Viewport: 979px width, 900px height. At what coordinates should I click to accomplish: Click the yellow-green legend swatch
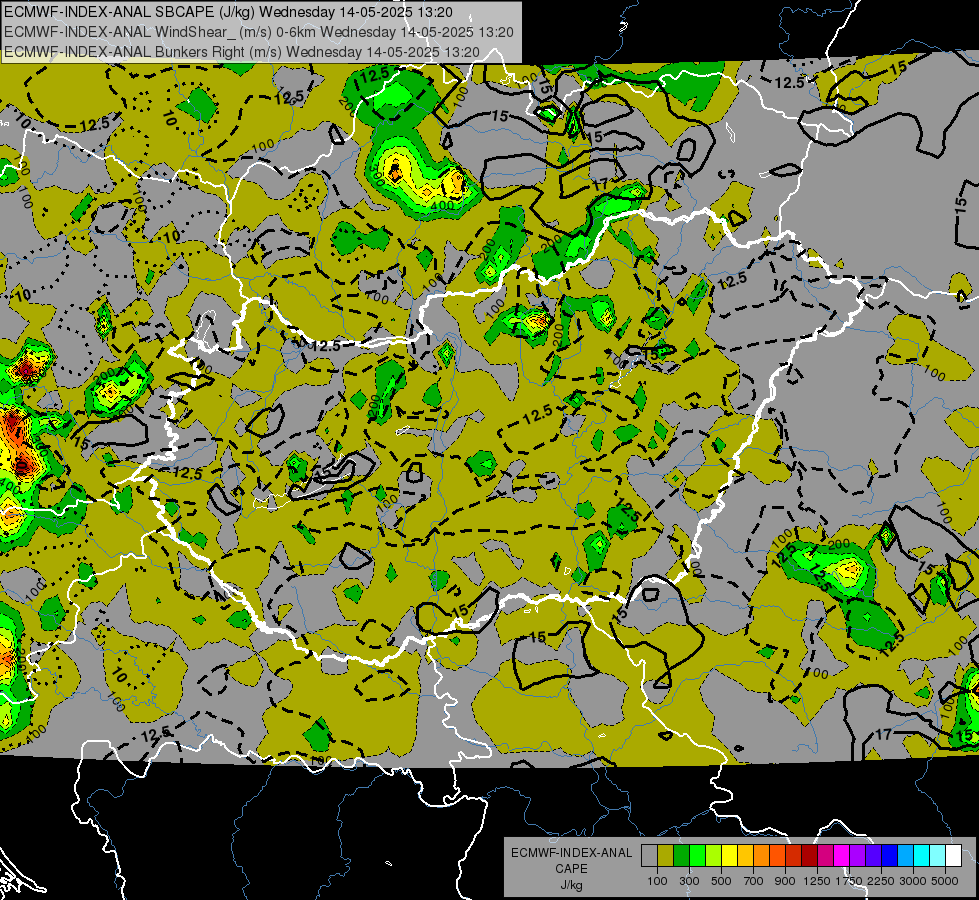click(714, 856)
